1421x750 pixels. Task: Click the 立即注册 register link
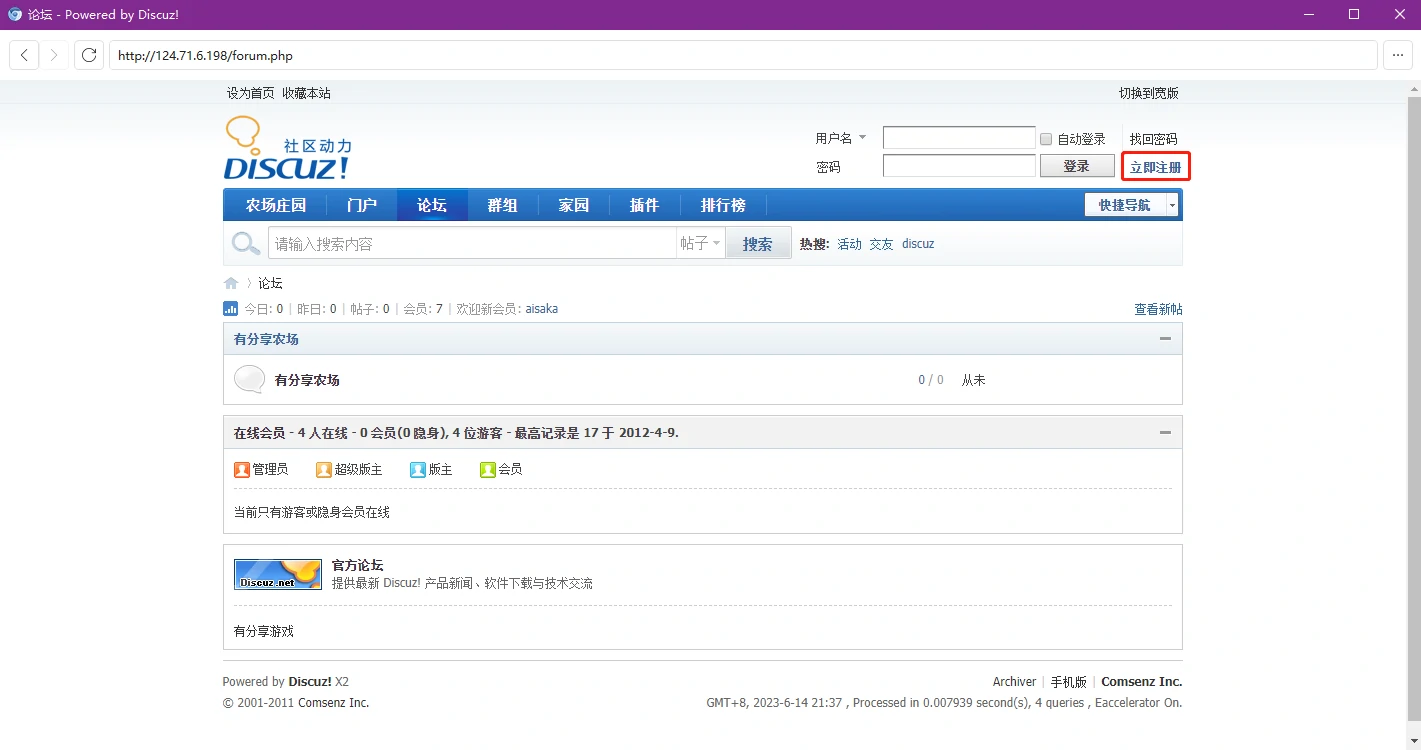coord(1155,167)
